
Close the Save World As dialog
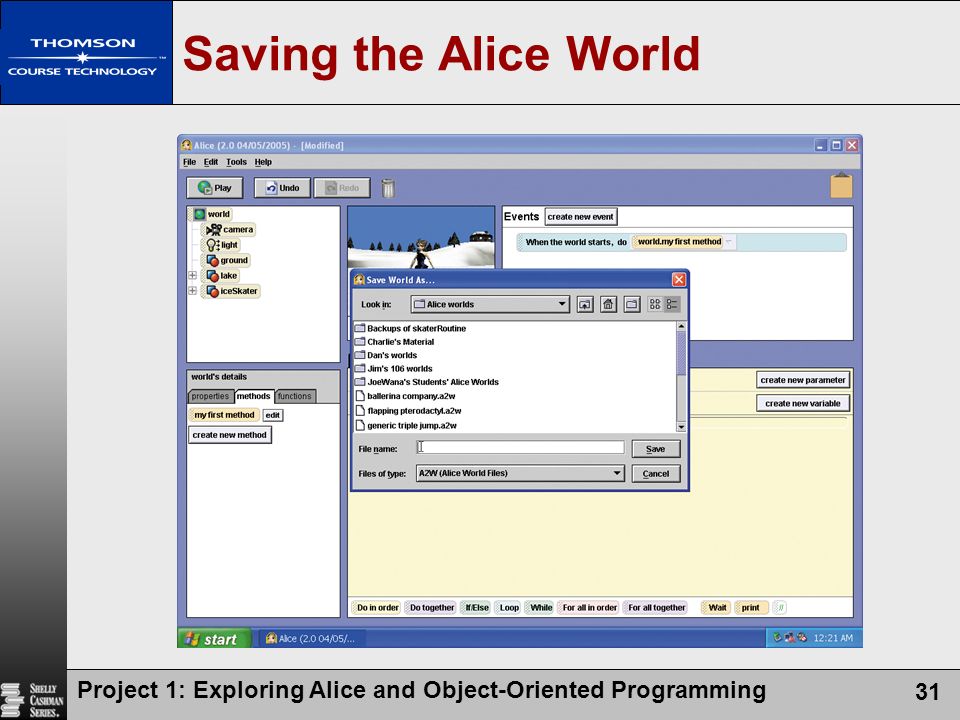[x=679, y=280]
